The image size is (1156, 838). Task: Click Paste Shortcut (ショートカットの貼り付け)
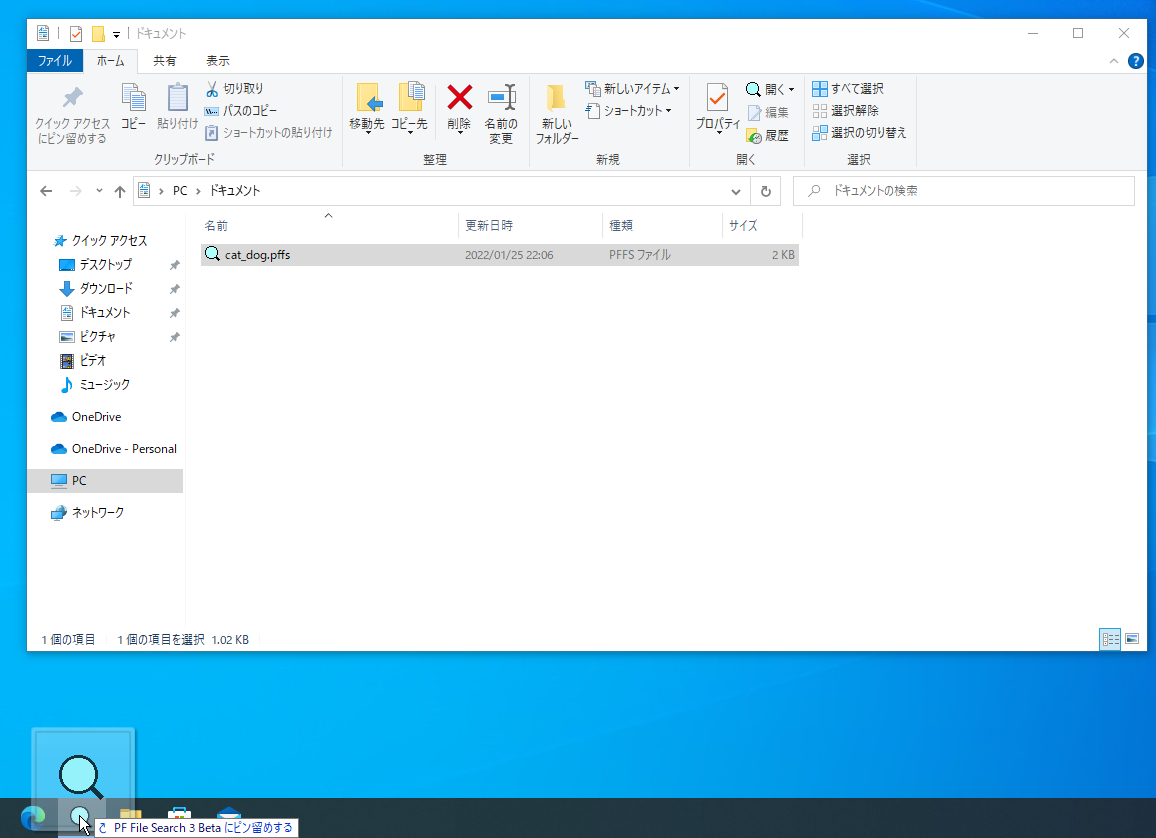pos(268,133)
